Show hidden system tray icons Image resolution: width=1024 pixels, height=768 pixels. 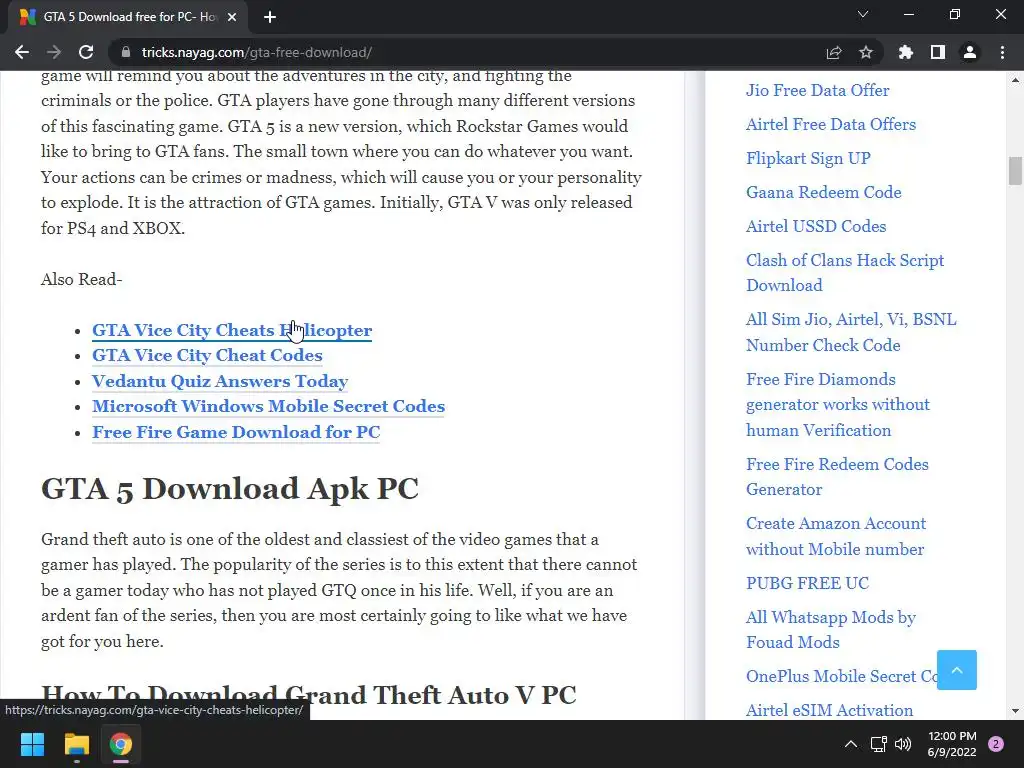point(851,744)
